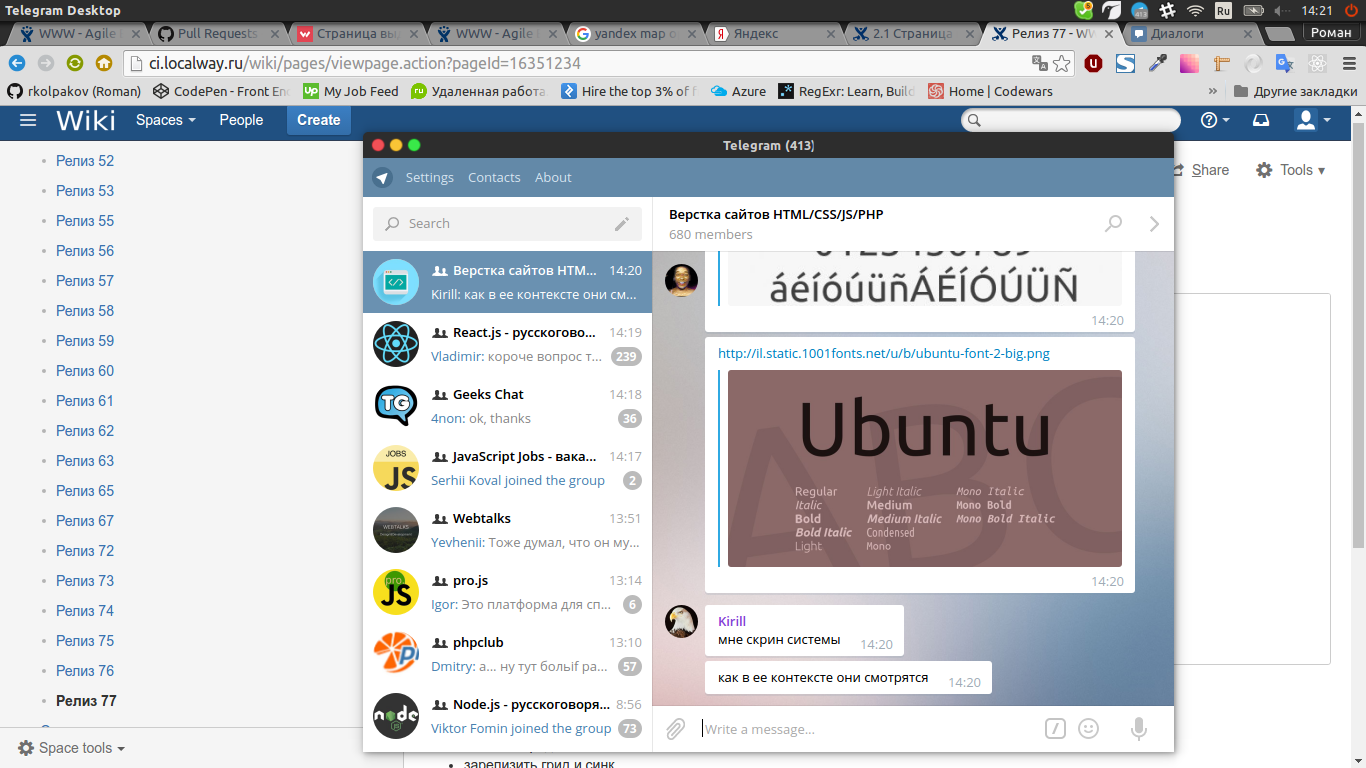The image size is (1366, 768).
Task: Click the Share button on wiki page
Action: (x=1200, y=170)
